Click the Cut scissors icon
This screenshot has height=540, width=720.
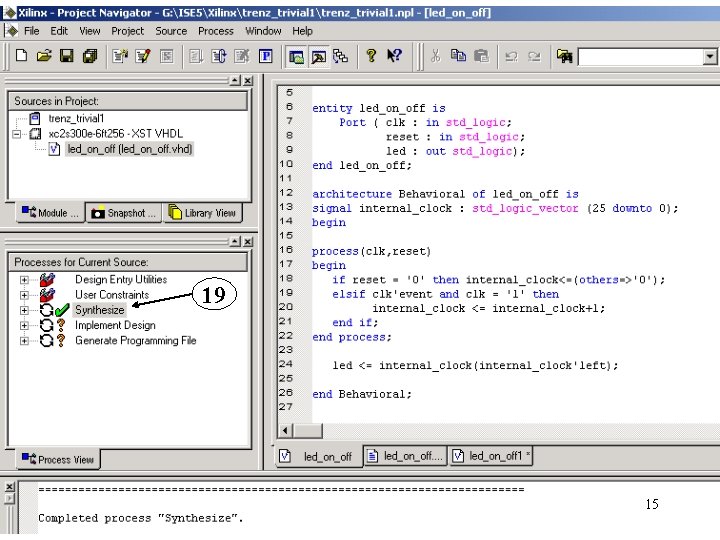tap(435, 56)
